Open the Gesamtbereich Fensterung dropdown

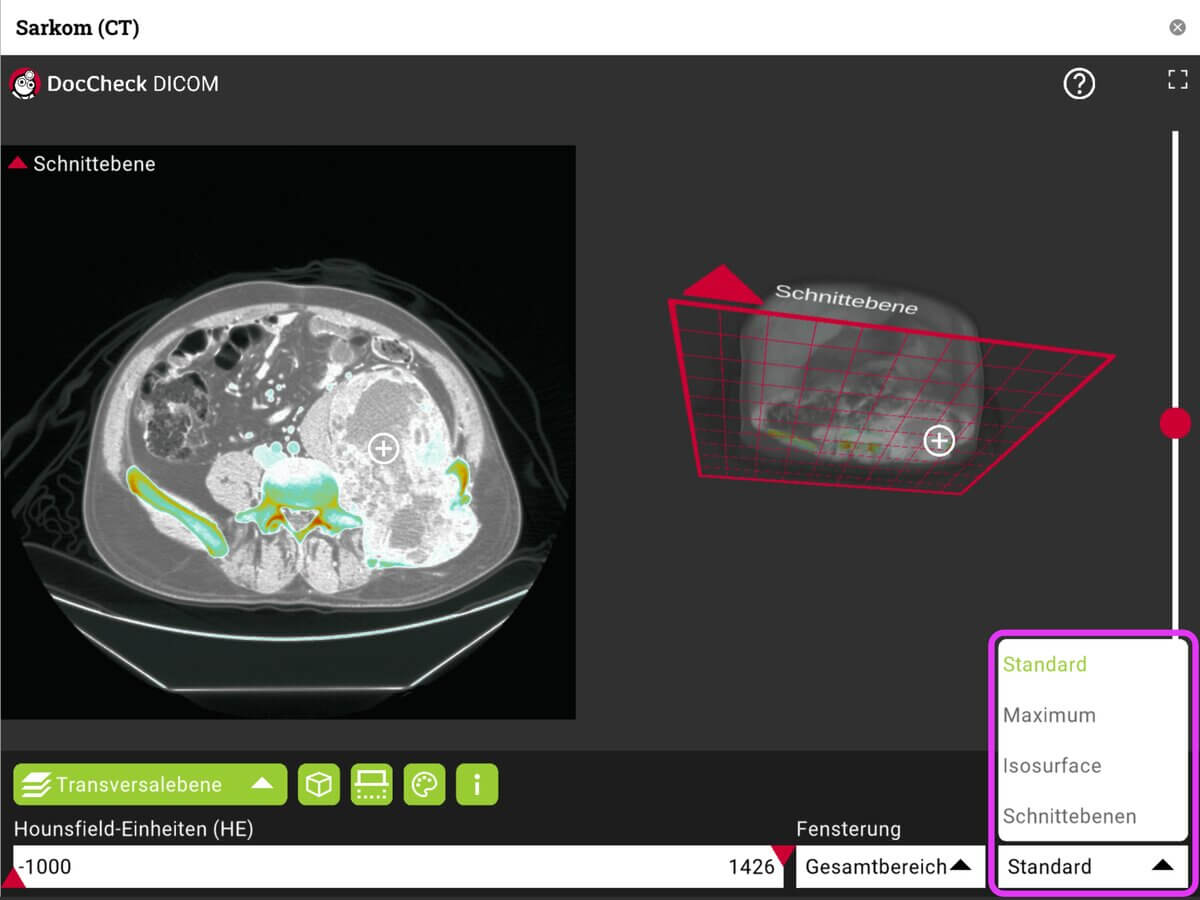[x=888, y=866]
